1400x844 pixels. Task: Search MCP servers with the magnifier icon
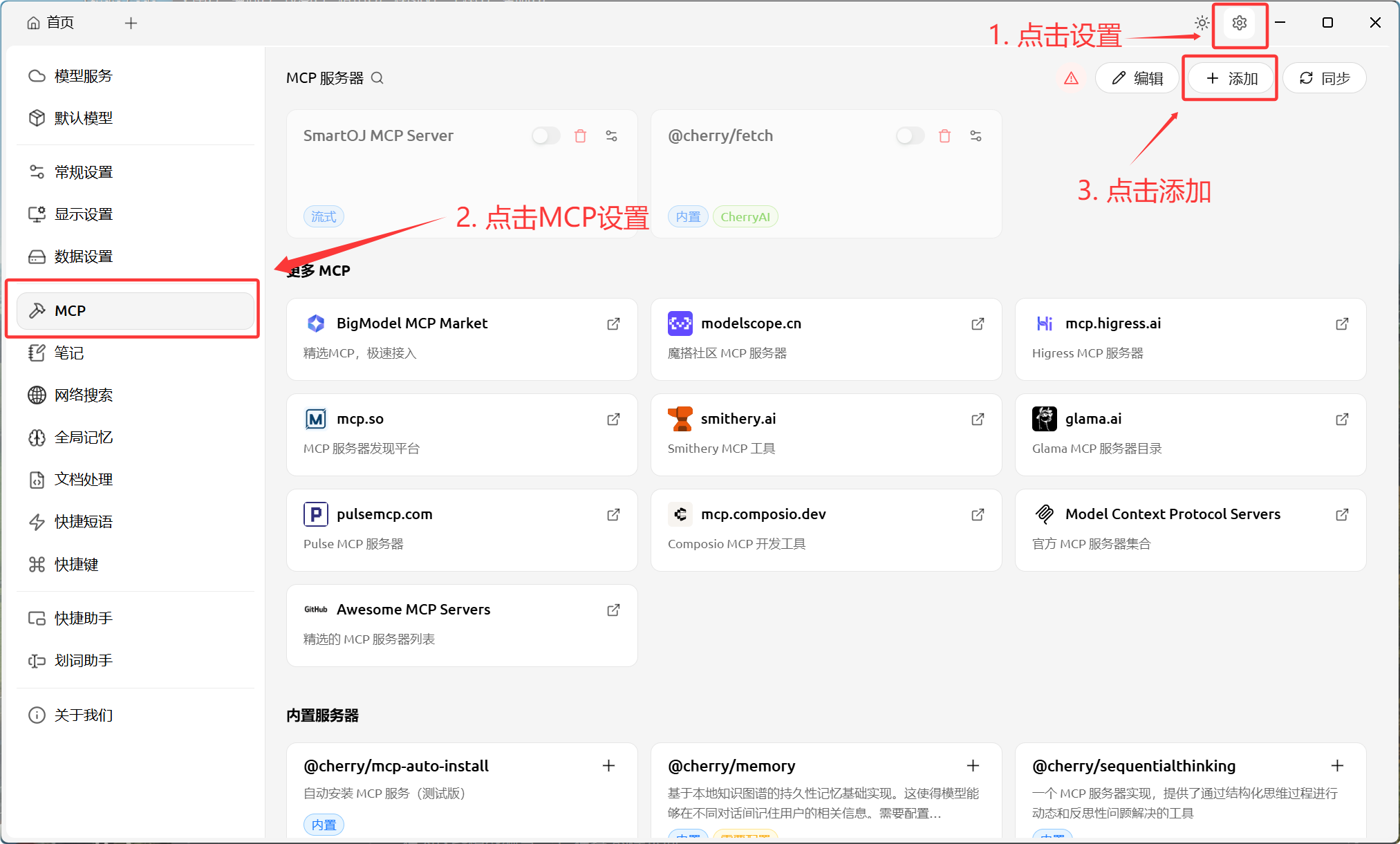pyautogui.click(x=377, y=78)
